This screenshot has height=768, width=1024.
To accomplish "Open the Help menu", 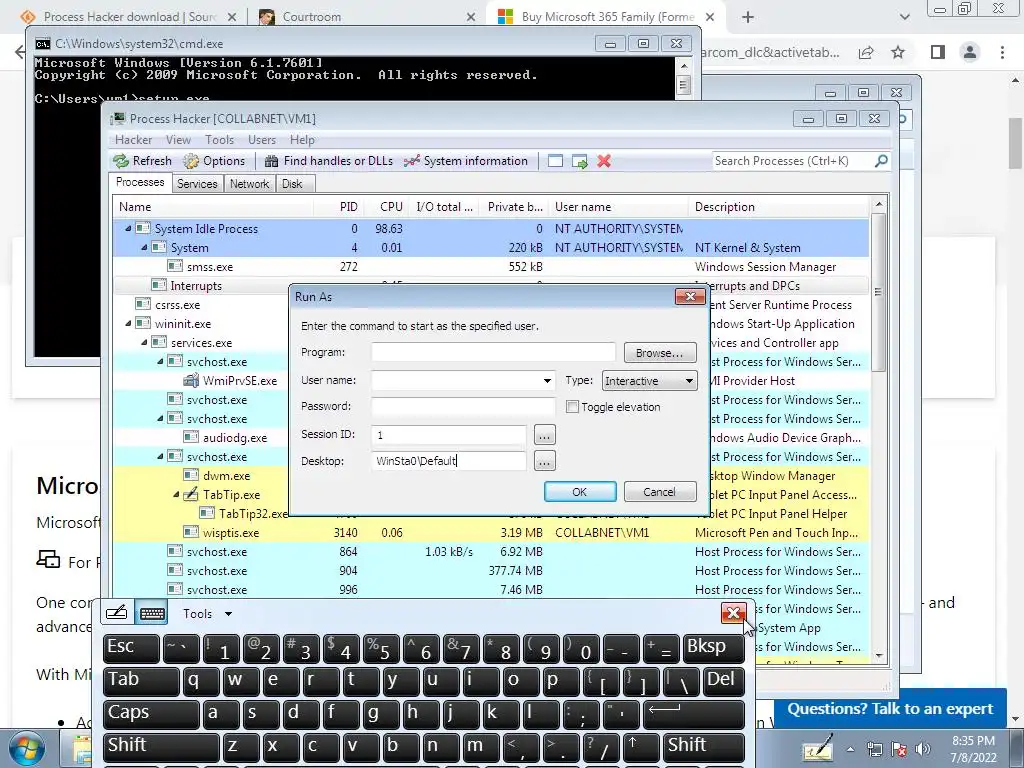I will pos(302,140).
